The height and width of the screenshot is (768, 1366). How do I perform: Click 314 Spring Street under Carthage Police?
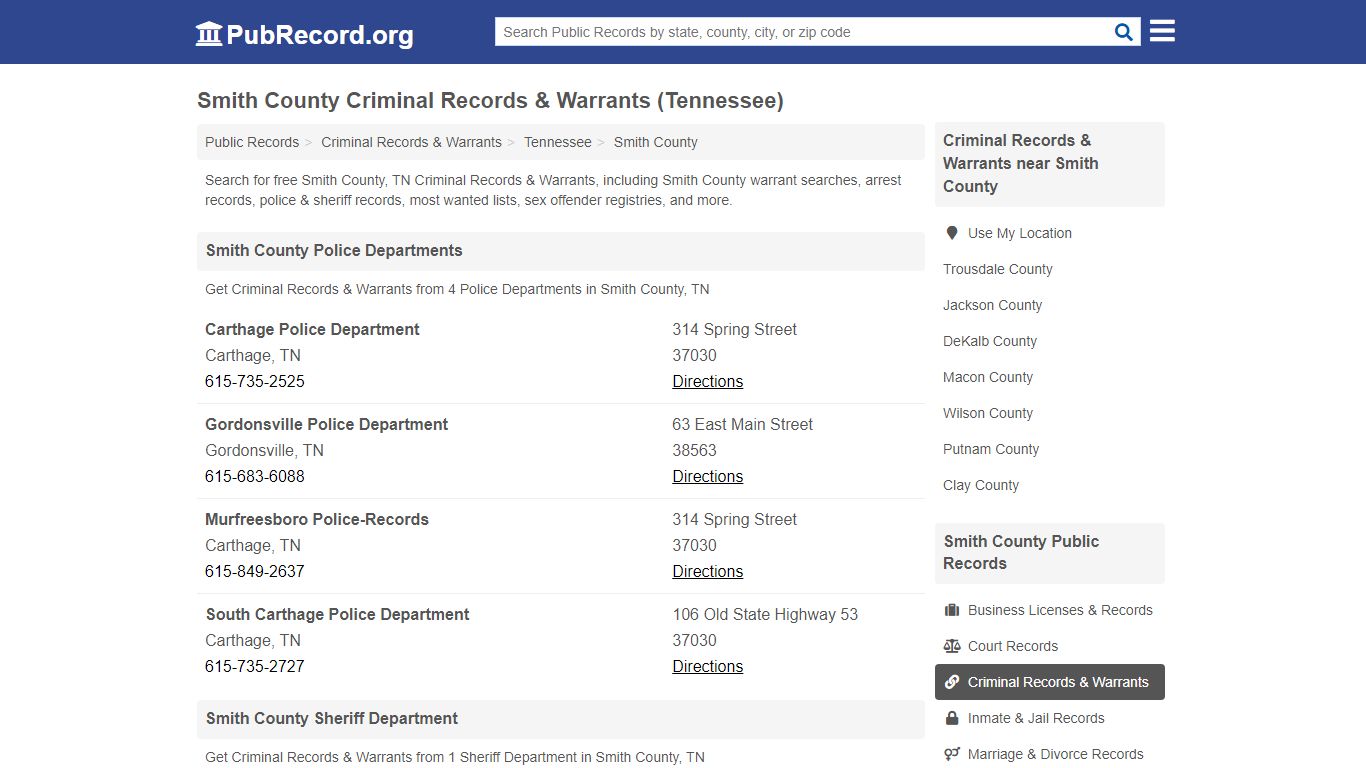735,329
